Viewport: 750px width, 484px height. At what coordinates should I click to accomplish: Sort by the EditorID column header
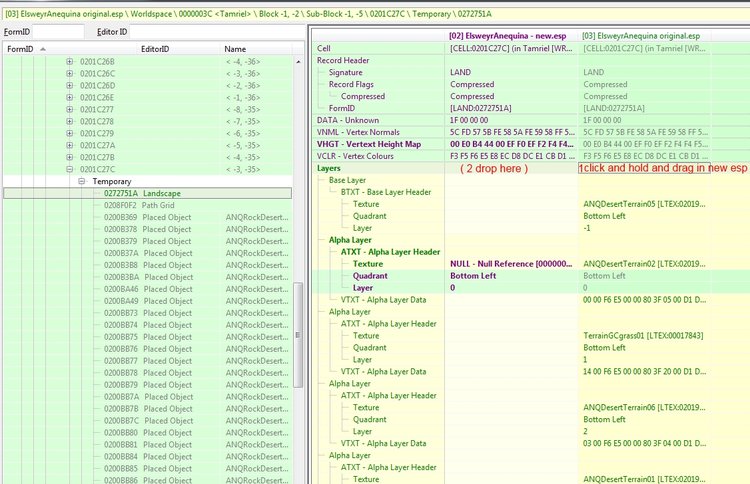(x=179, y=49)
